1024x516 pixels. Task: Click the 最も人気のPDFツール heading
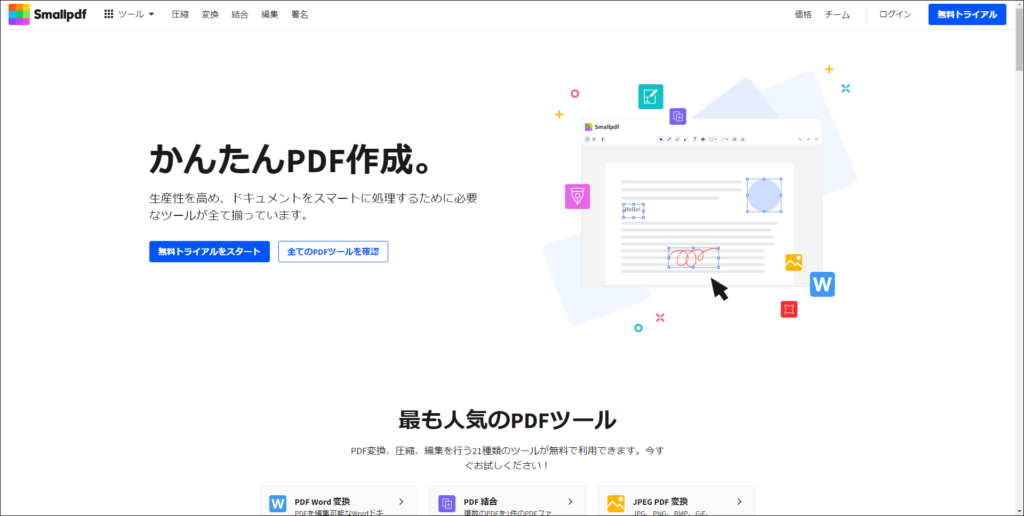(507, 420)
